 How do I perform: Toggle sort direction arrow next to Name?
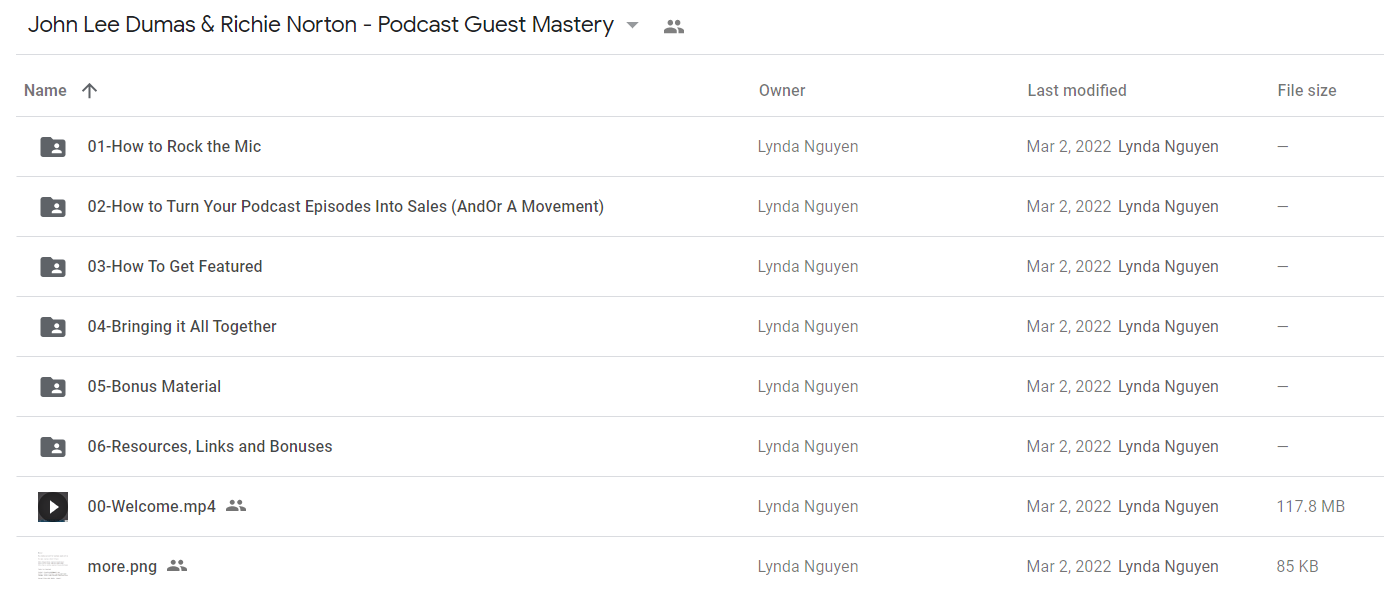(89, 91)
